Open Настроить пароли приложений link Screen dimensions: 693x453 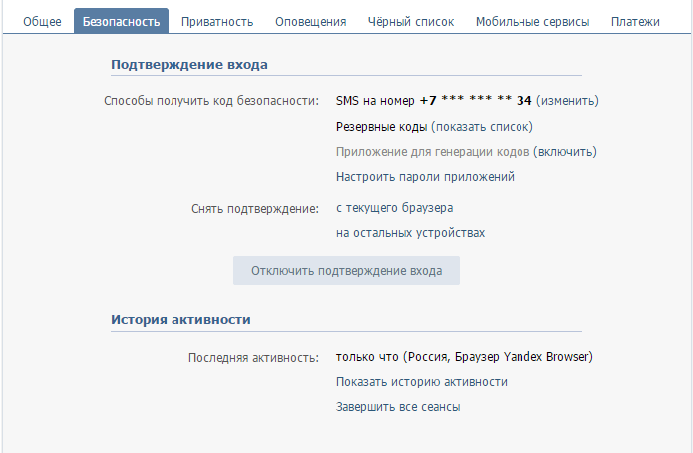(425, 177)
